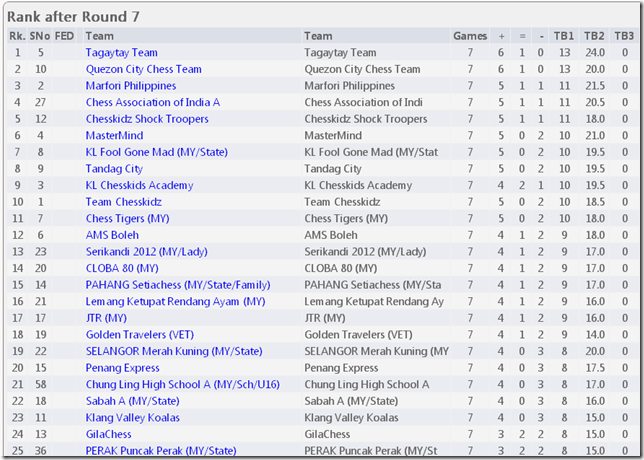Select TB2 value 21.5 for Marfori Philippines

point(595,86)
